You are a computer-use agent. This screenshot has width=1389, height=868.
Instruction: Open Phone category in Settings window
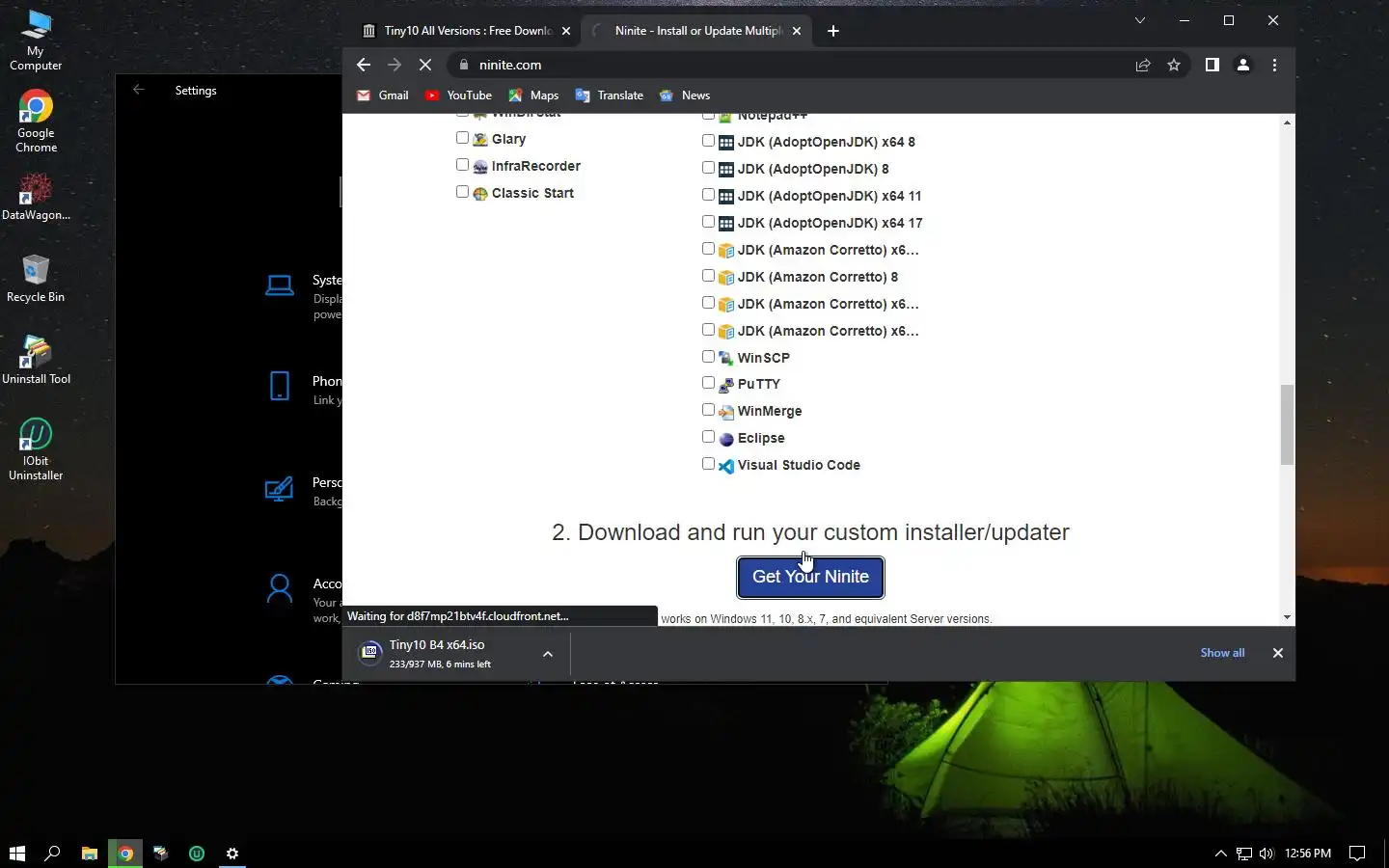[x=303, y=389]
